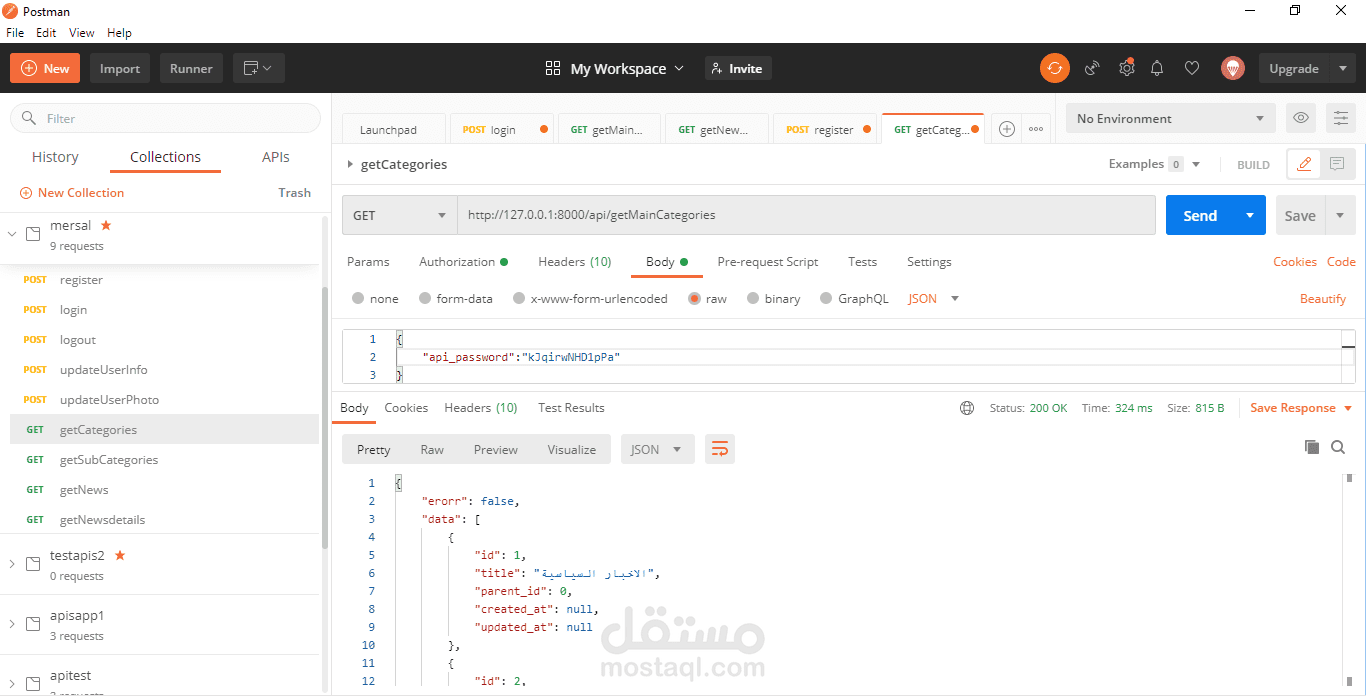Viewport: 1366px width, 696px height.
Task: Click the Send button
Action: click(1200, 215)
